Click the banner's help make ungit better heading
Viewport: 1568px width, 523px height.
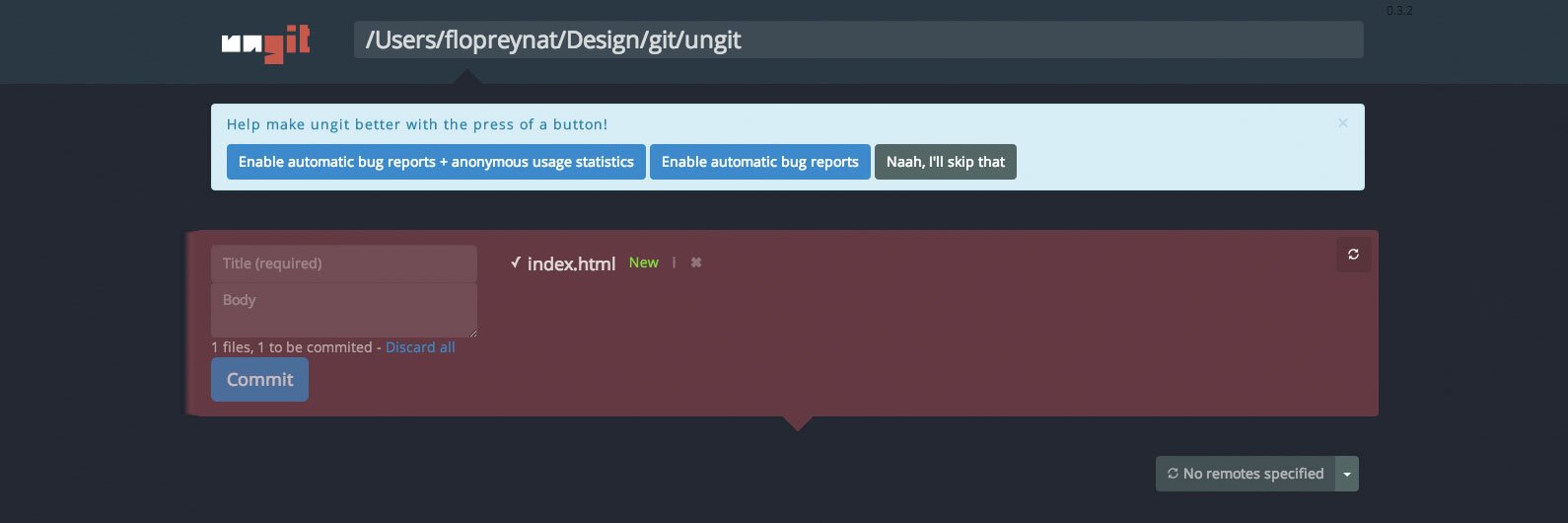click(x=417, y=124)
